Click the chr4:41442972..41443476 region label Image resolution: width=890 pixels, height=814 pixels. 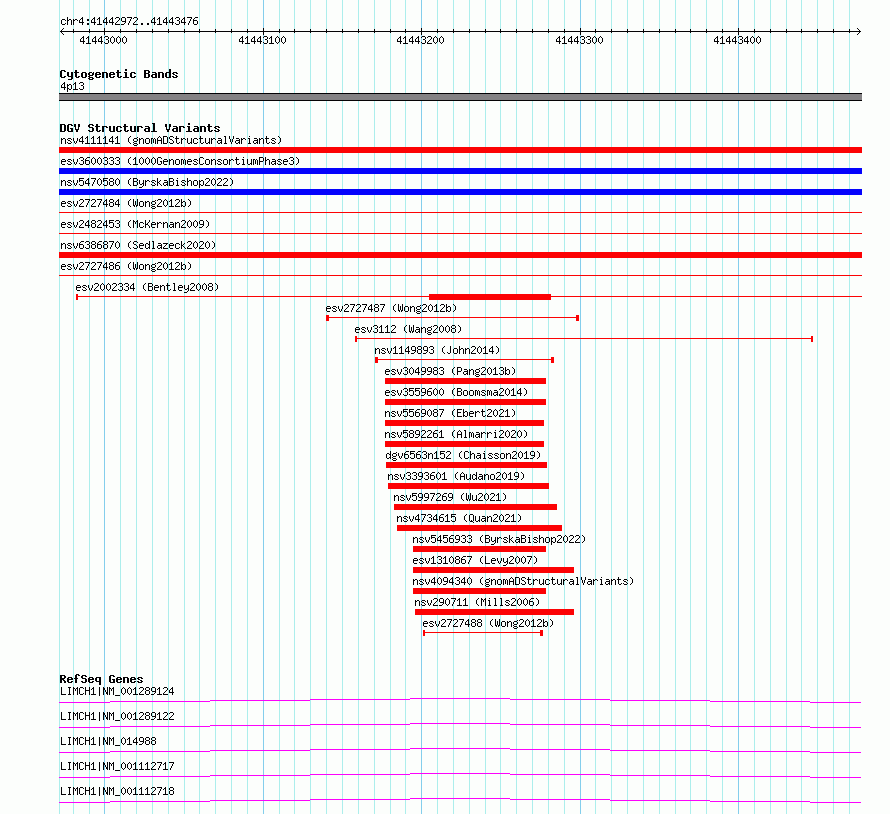(x=129, y=22)
